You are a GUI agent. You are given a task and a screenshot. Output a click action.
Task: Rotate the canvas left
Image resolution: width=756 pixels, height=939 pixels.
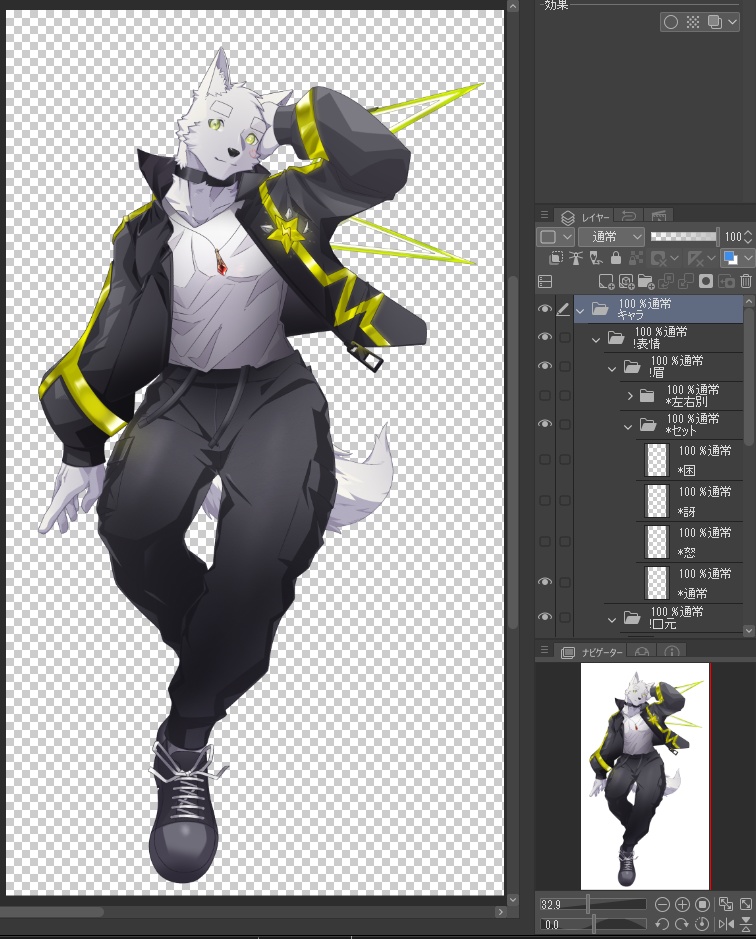[662, 924]
